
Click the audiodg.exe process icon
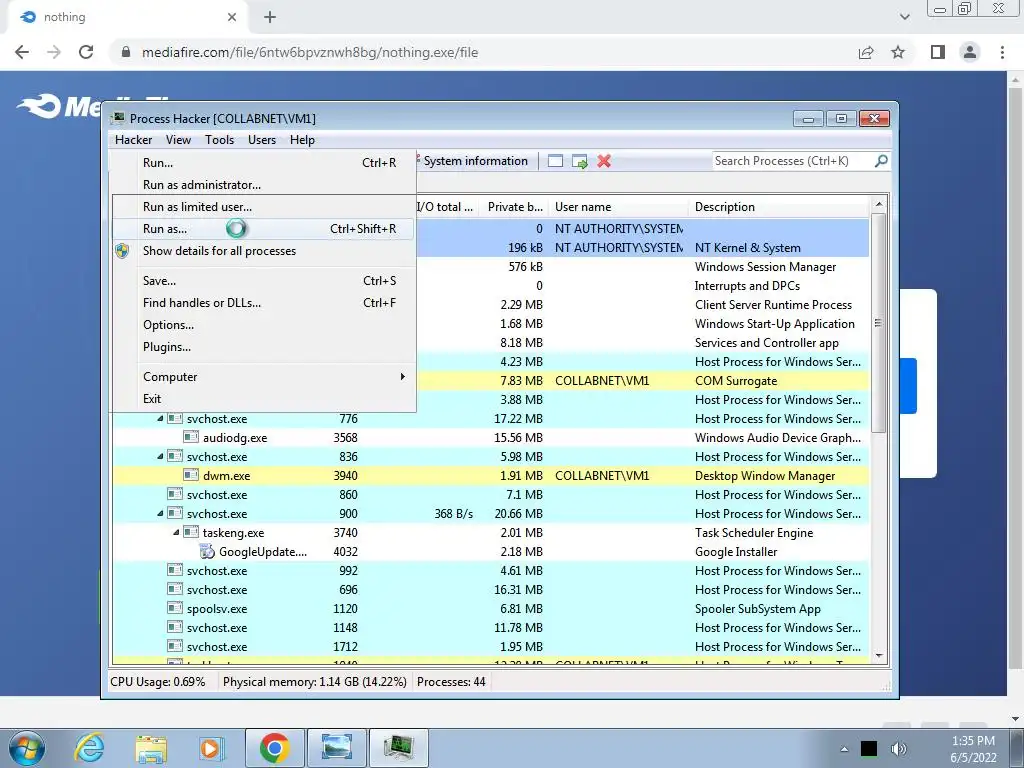(191, 437)
